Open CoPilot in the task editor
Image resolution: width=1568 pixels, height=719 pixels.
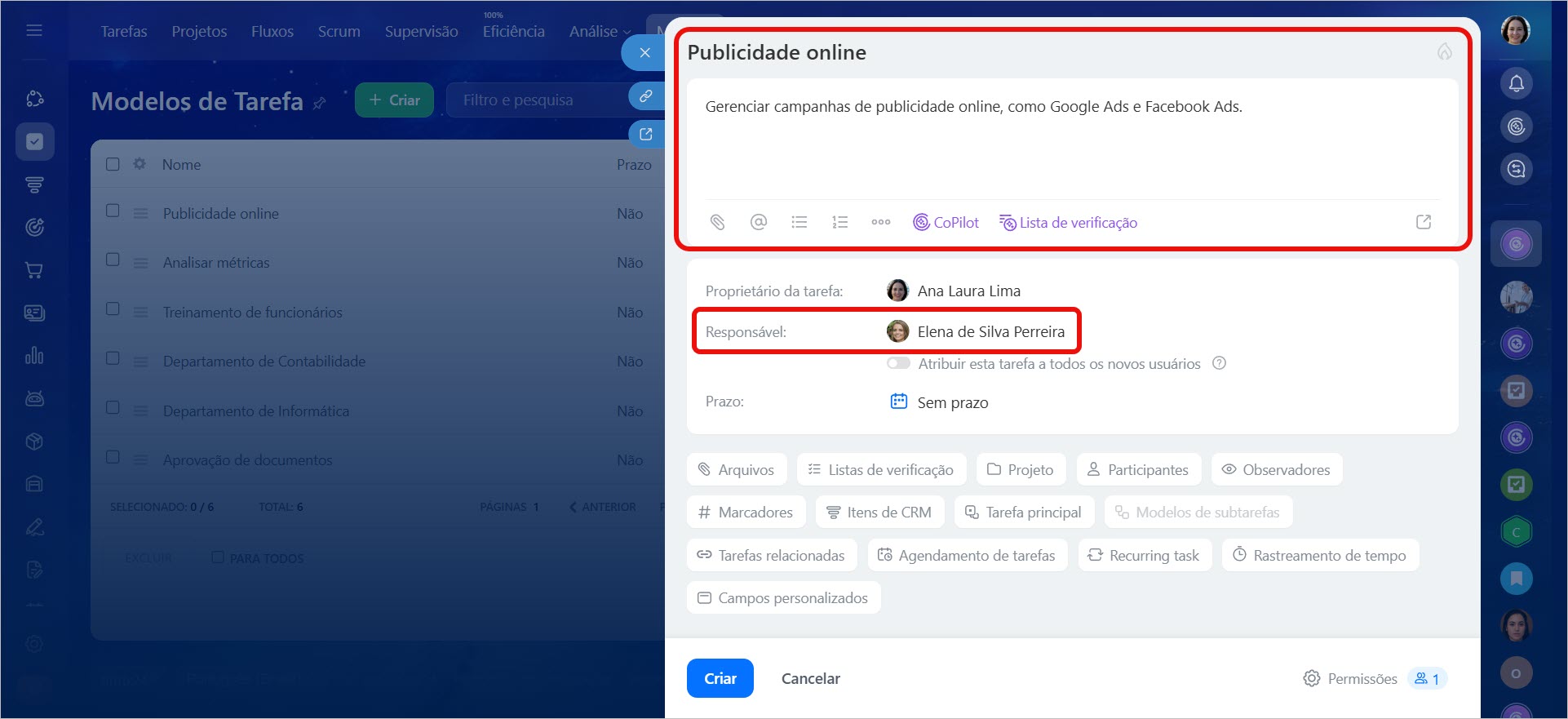pyautogui.click(x=946, y=222)
